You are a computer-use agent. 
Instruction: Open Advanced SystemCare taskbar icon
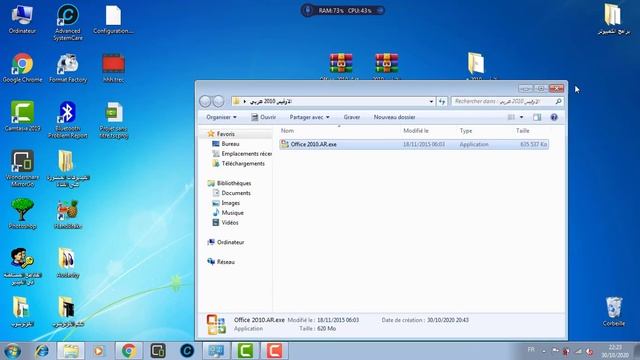click(x=187, y=351)
